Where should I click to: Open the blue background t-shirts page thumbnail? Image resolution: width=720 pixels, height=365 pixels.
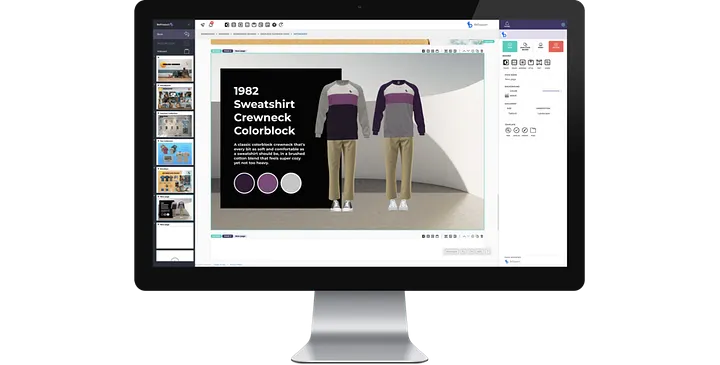(x=175, y=152)
